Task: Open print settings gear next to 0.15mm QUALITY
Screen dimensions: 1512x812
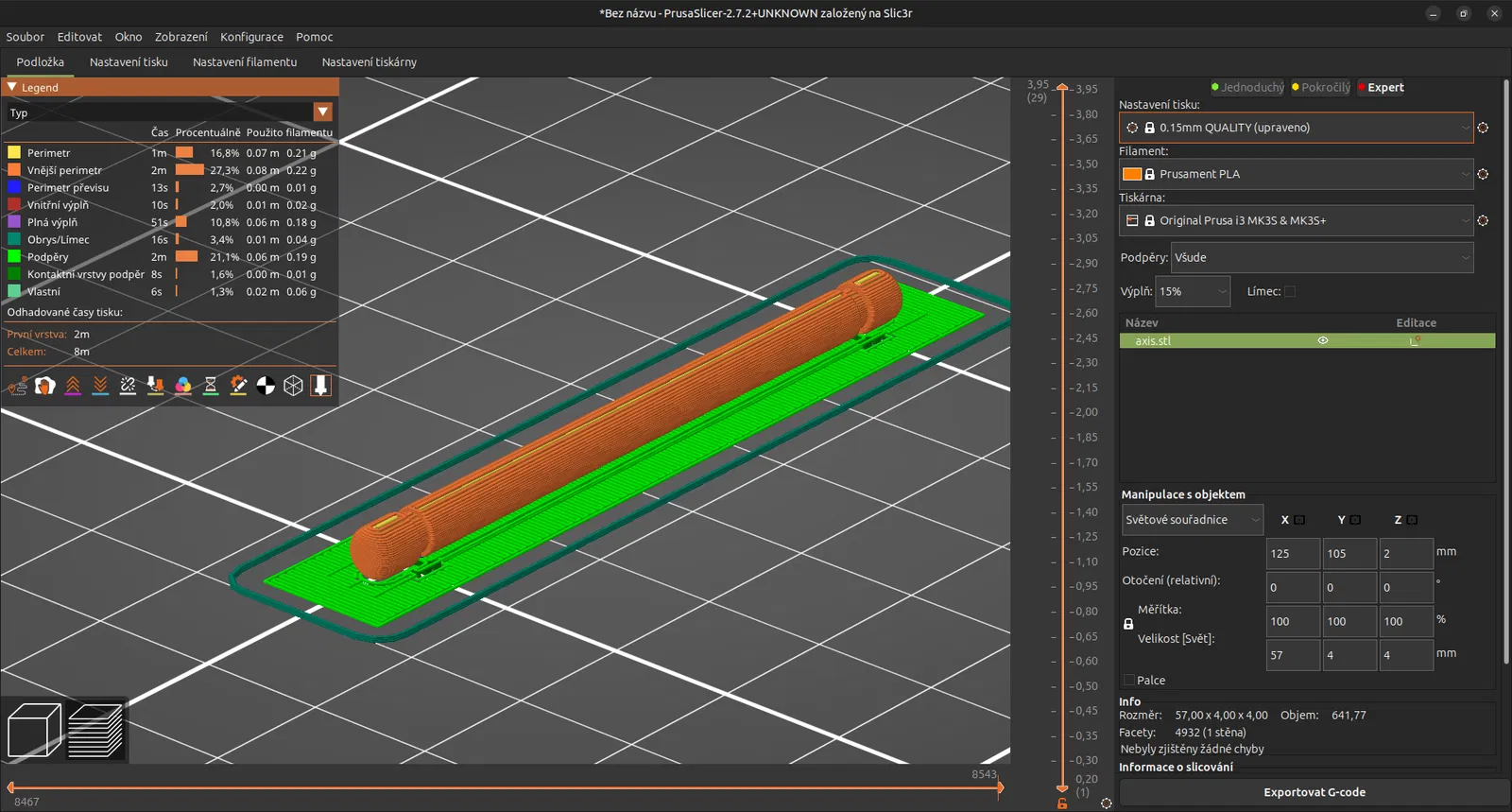Action: (x=1483, y=128)
